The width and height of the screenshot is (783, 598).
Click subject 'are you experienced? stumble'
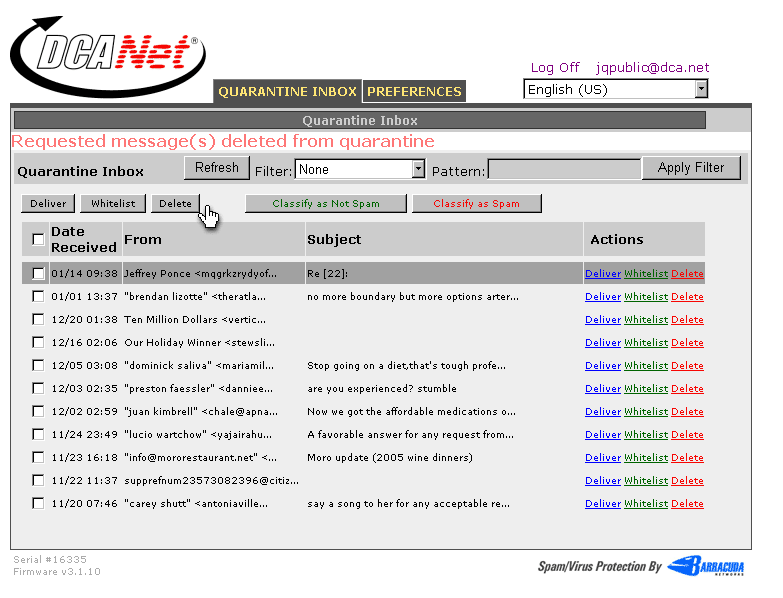382,388
